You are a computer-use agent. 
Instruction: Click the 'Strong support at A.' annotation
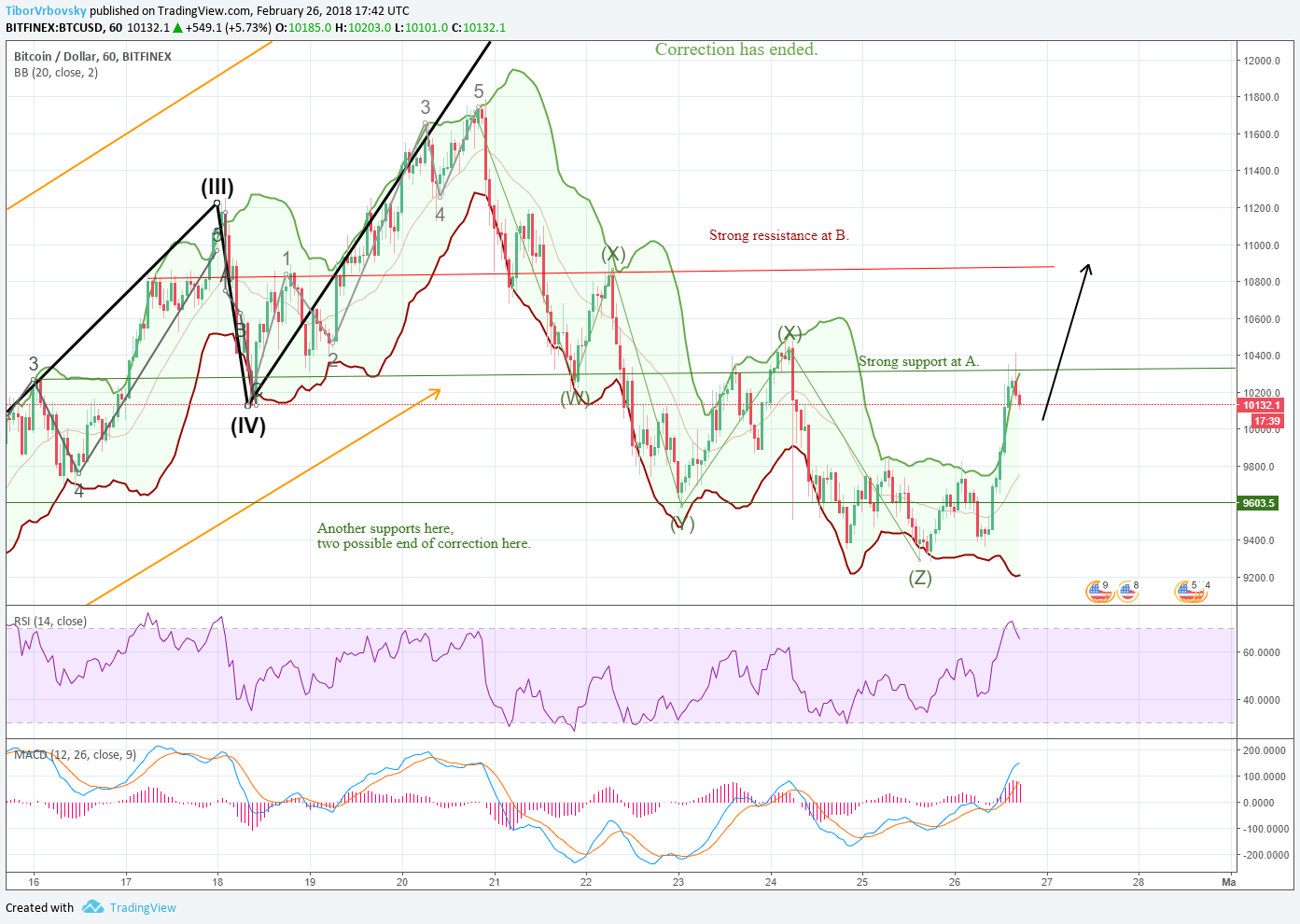pyautogui.click(x=919, y=361)
